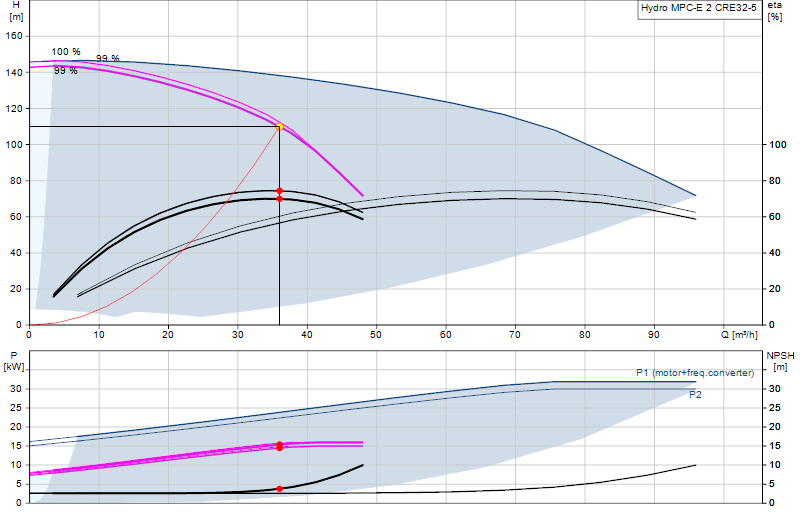Screen dimensions: 800x520
Task: Click the 'P1 (motor+freq.converter)' label
Action: click(695, 373)
